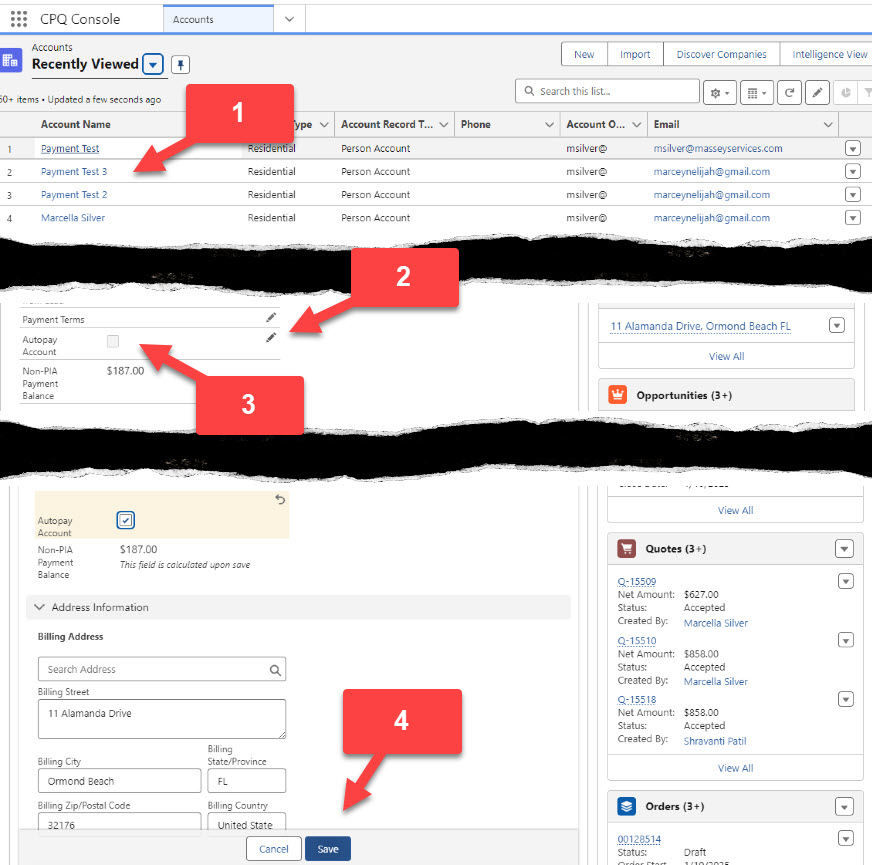Click search icon in Billing Address search

(275, 670)
